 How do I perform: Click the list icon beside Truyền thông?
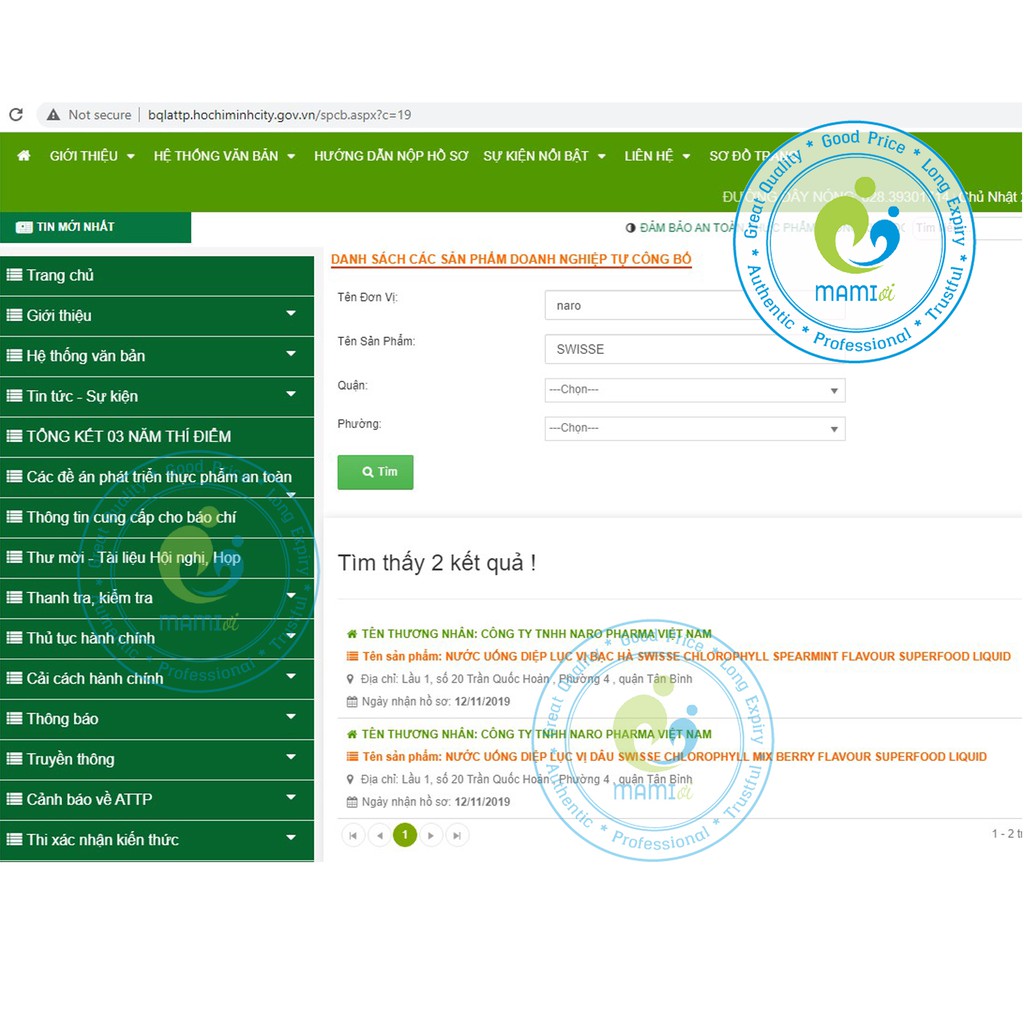coord(14,759)
